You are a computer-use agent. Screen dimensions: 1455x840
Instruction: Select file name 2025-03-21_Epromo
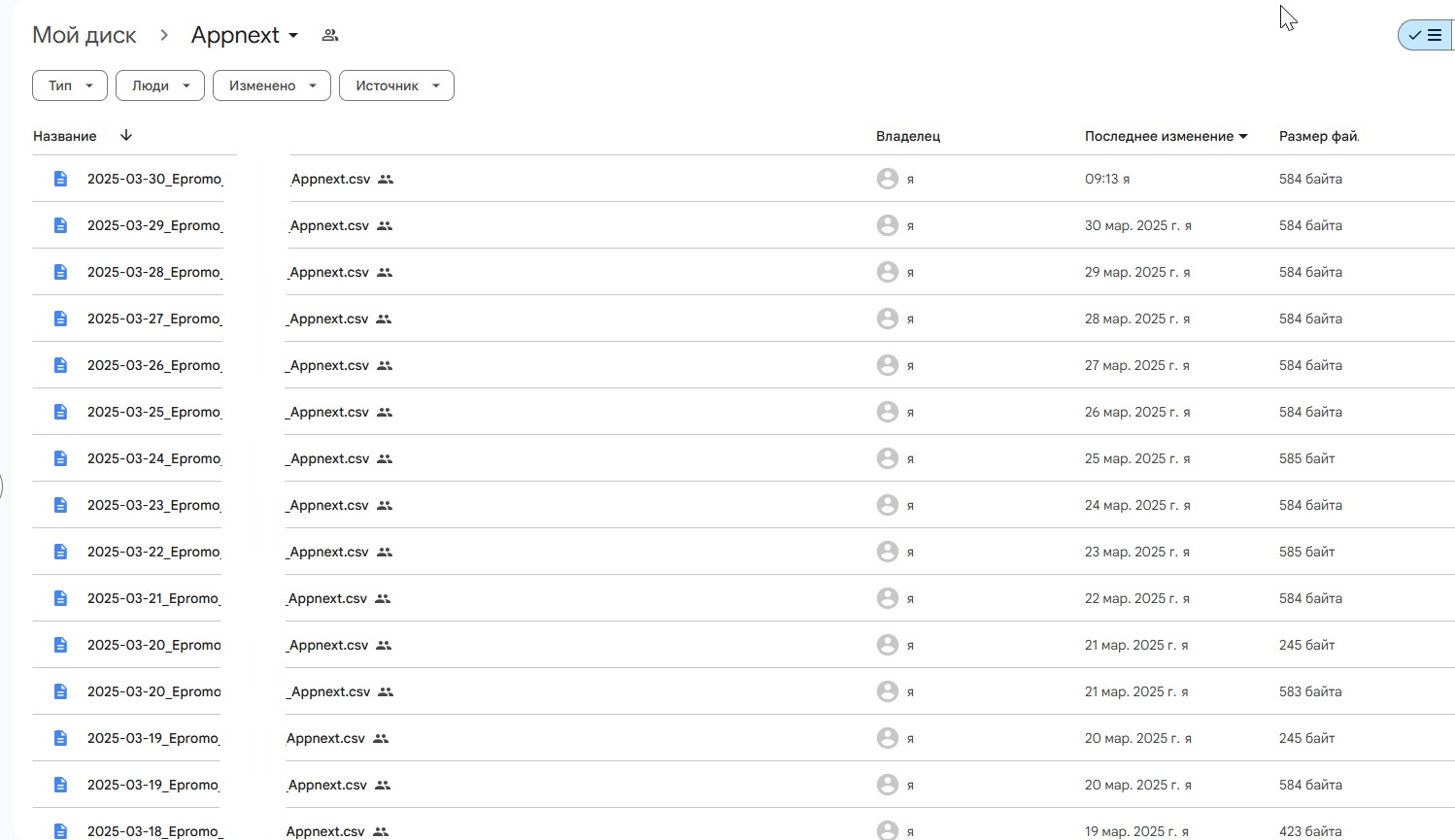(x=153, y=598)
